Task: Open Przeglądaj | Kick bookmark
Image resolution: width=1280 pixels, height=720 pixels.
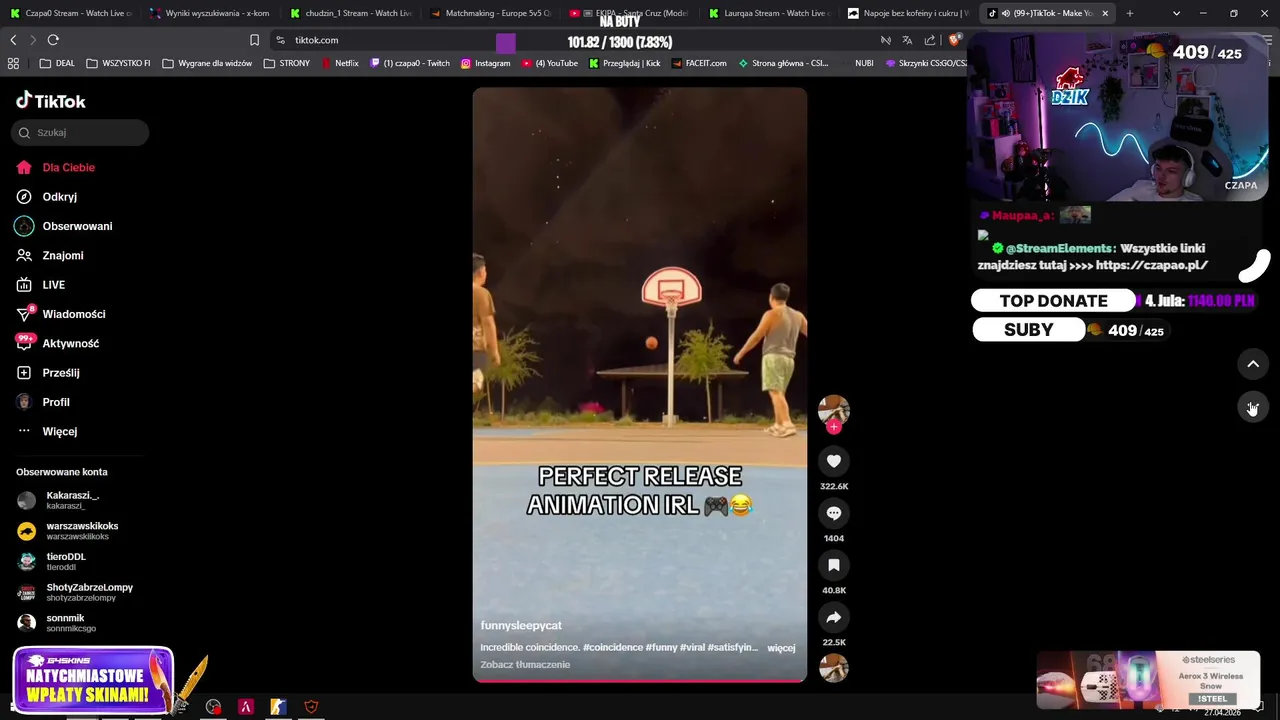Action: click(x=625, y=63)
